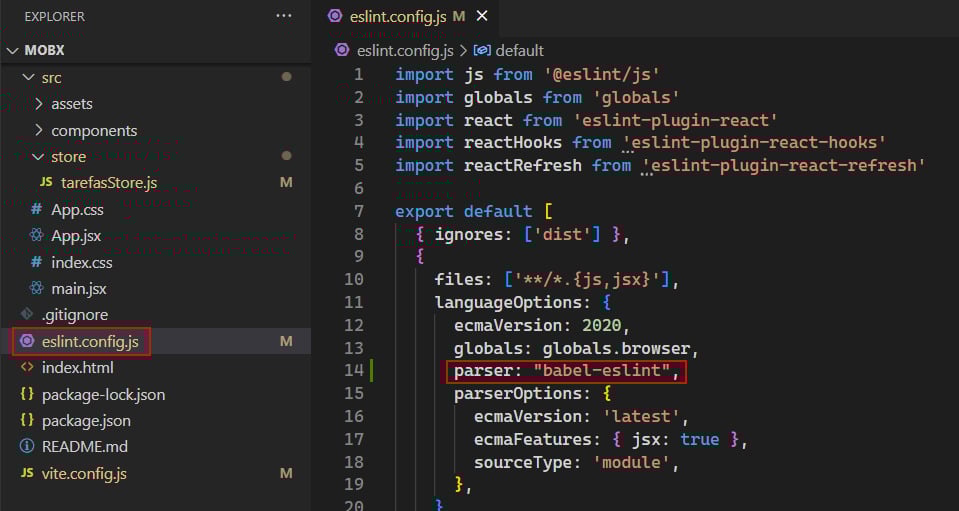The height and width of the screenshot is (511, 959).
Task: Click the 'eslint-plugin-react-refresh' import string
Action: click(x=785, y=166)
